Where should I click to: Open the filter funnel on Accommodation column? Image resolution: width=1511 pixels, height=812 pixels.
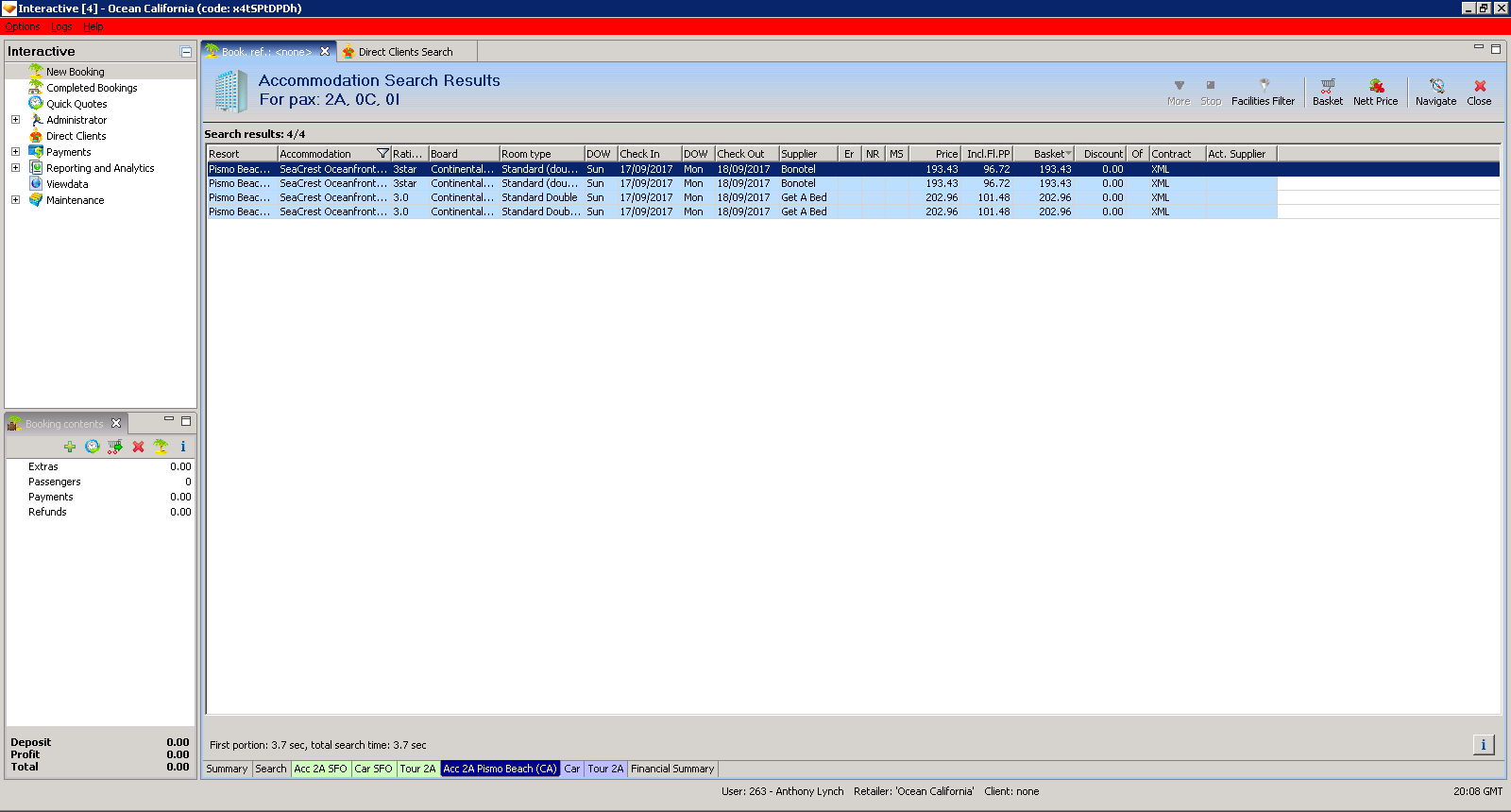point(382,154)
